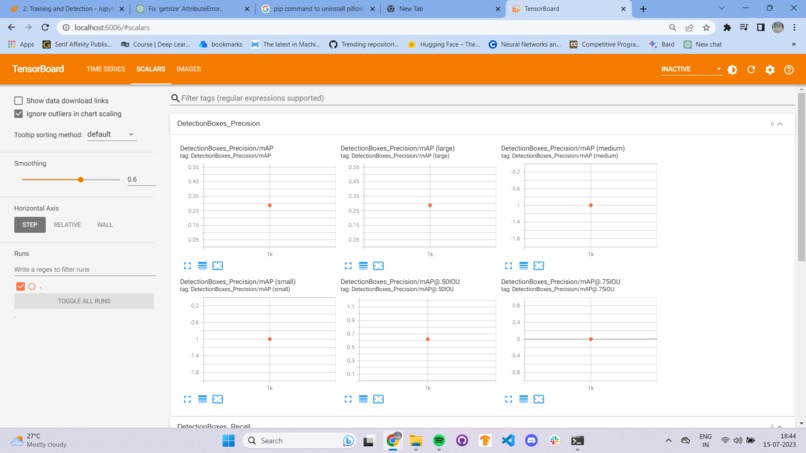
Task: Click TOGGLE ALL RUNS button
Action: [84, 301]
